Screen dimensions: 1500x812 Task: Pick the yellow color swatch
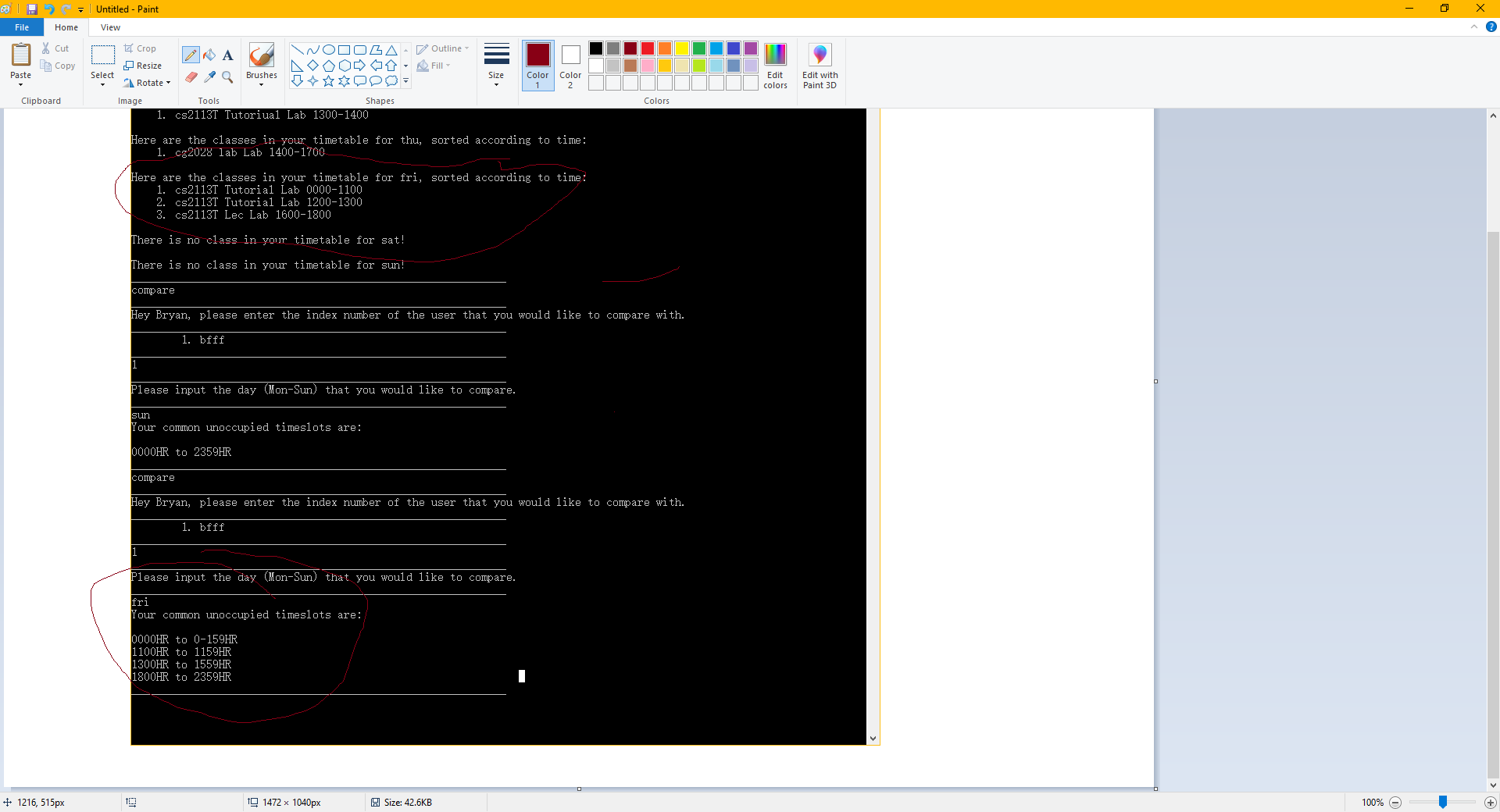coord(682,48)
